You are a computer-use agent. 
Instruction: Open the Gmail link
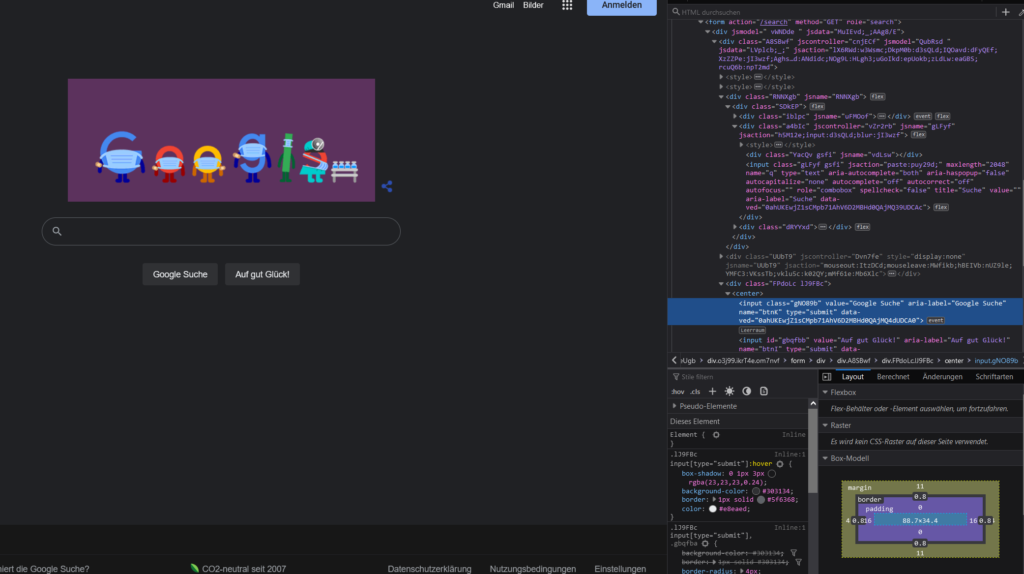point(503,5)
